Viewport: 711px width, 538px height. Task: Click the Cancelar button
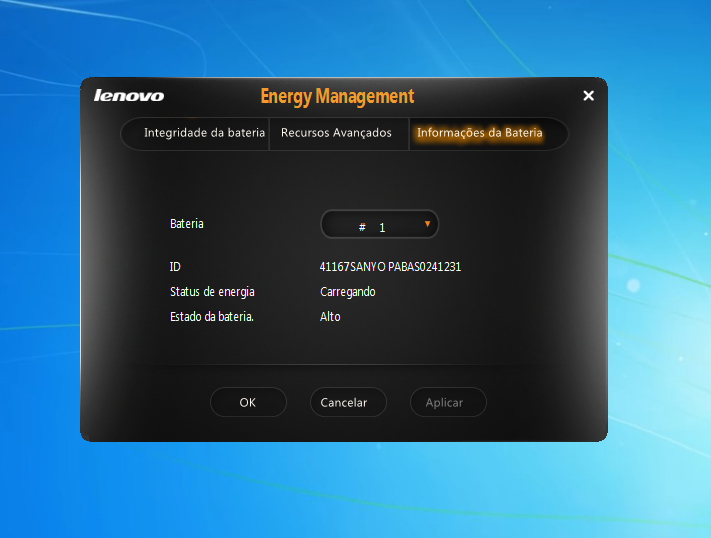[348, 402]
